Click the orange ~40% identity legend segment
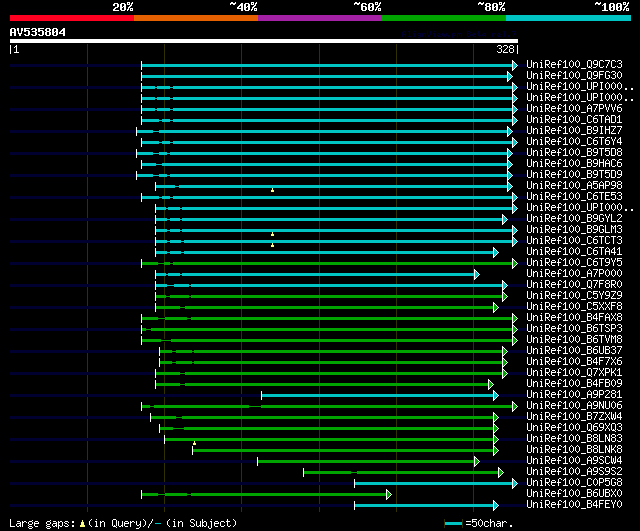The image size is (640, 531). pyautogui.click(x=196, y=18)
